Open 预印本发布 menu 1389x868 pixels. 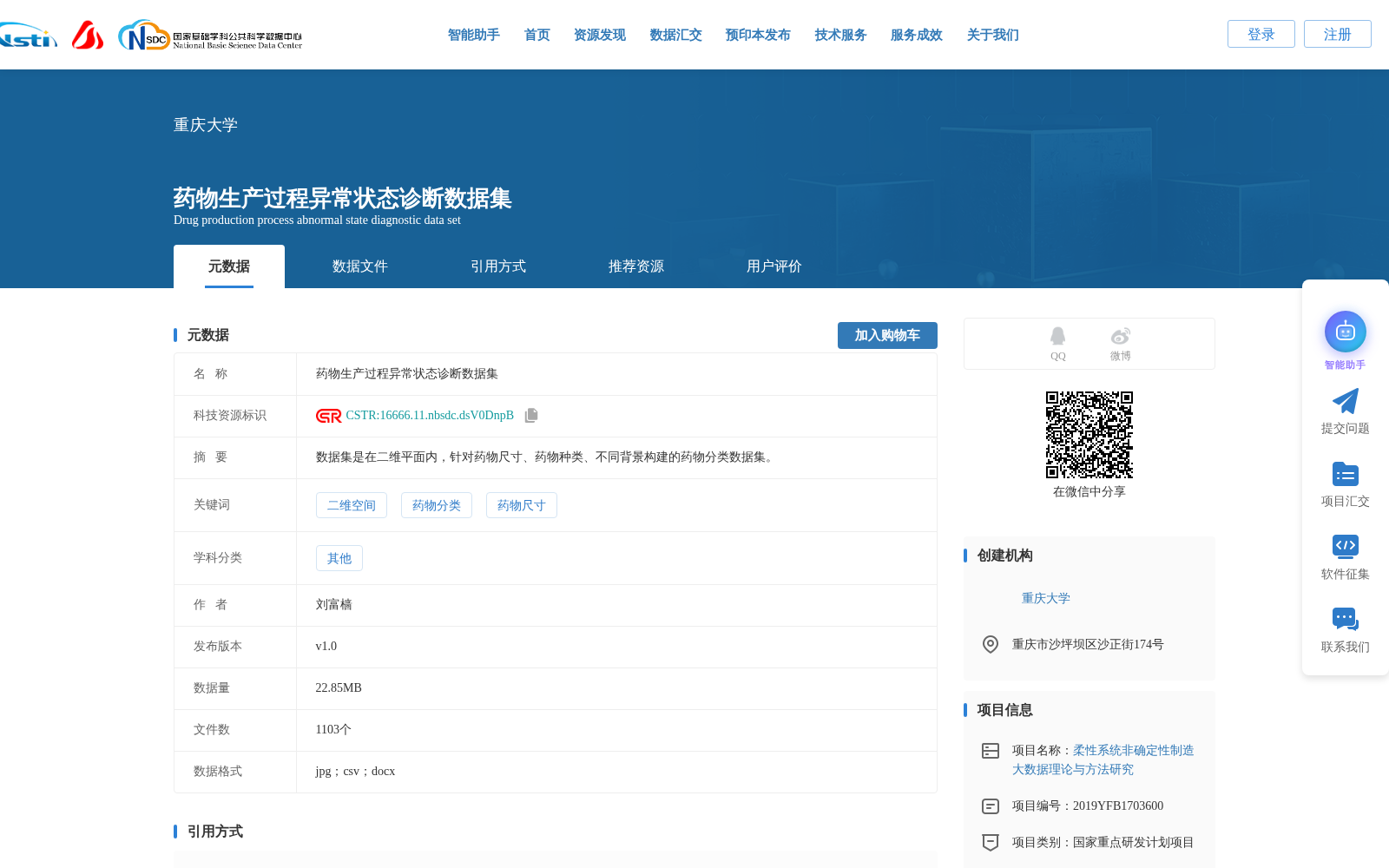(x=758, y=35)
